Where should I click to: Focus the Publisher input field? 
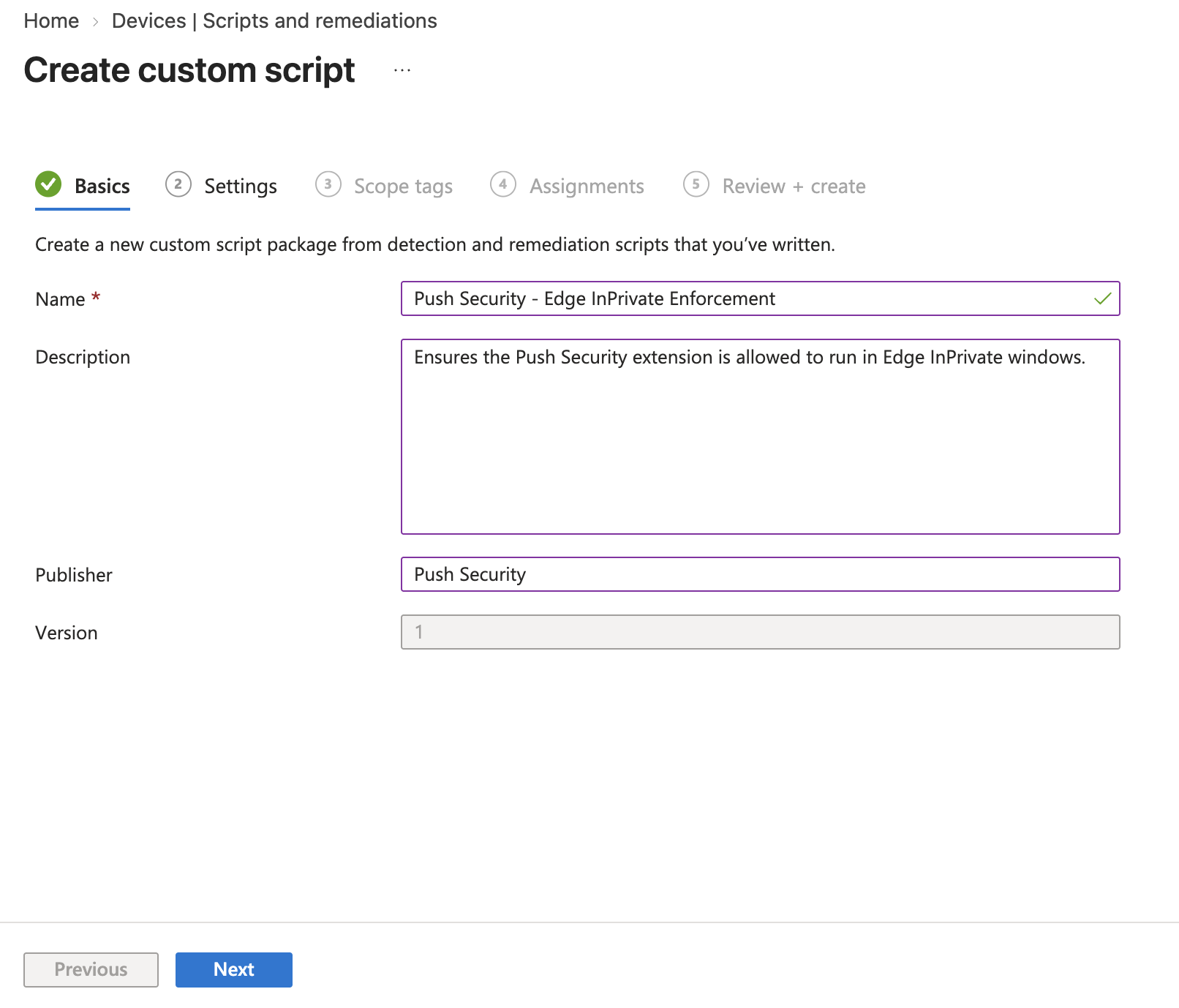(761, 574)
